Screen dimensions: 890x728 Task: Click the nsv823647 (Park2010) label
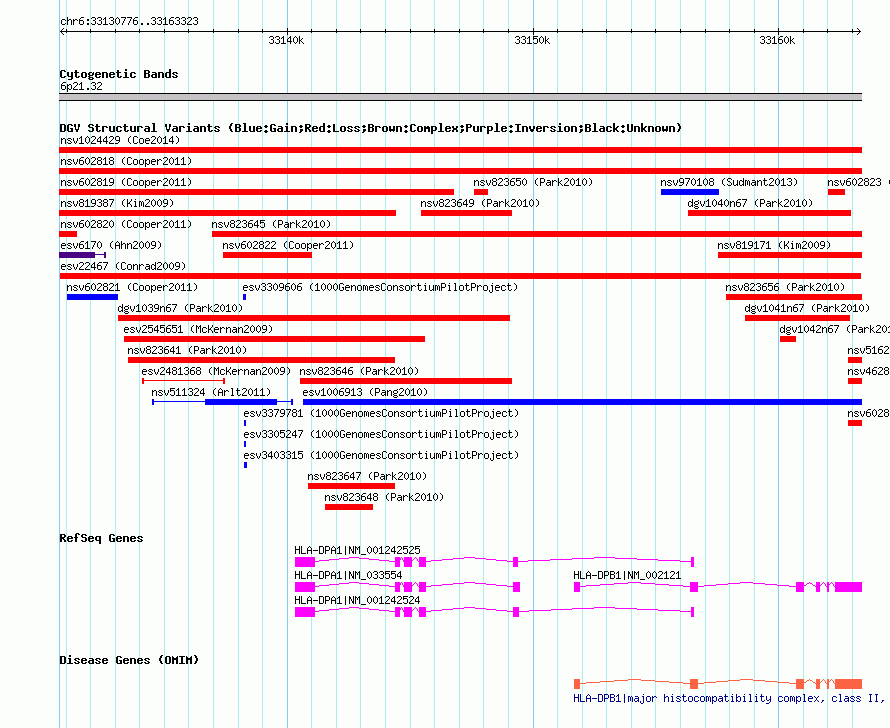pyautogui.click(x=367, y=476)
